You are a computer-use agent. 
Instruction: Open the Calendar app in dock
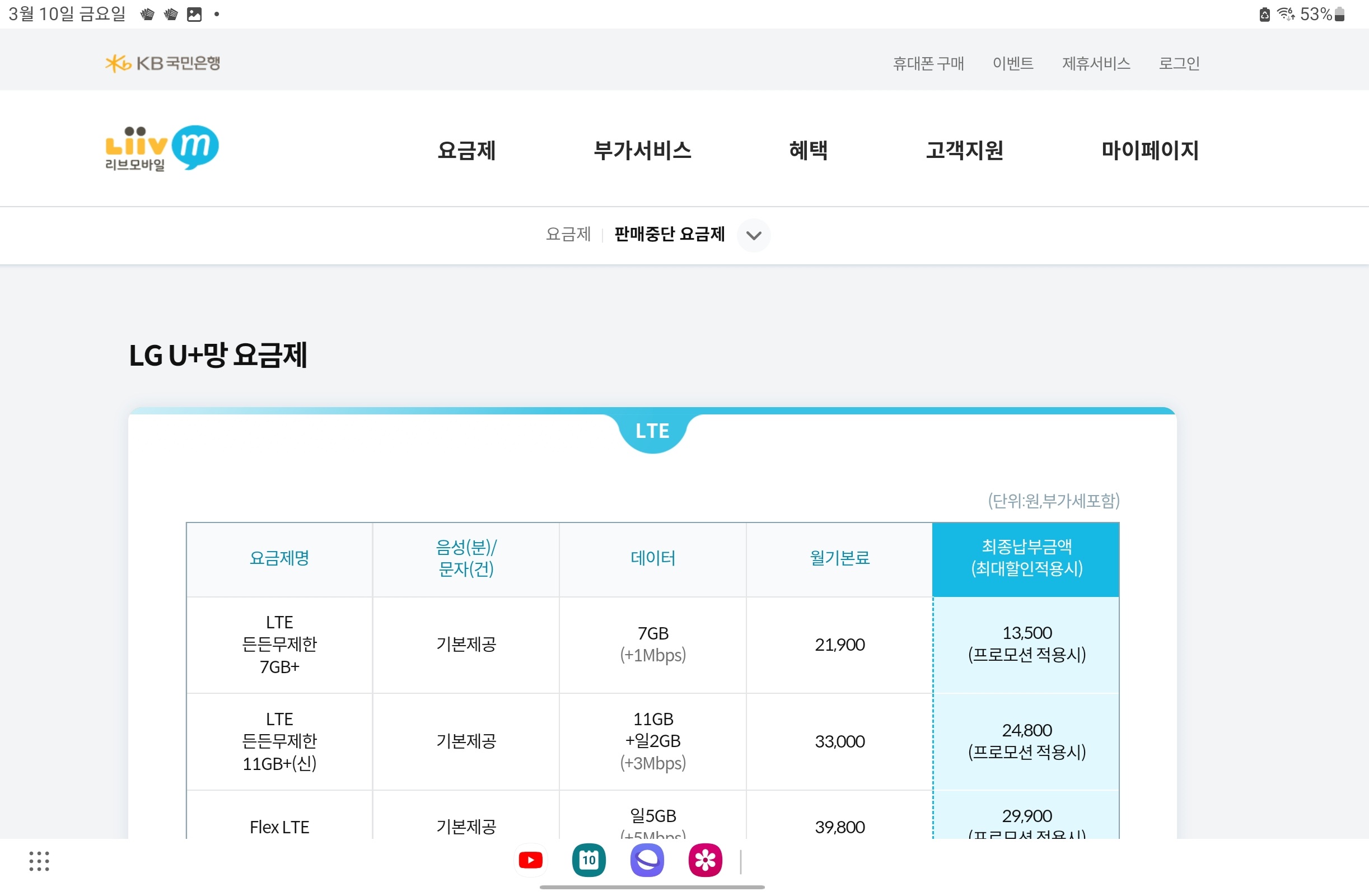click(588, 860)
